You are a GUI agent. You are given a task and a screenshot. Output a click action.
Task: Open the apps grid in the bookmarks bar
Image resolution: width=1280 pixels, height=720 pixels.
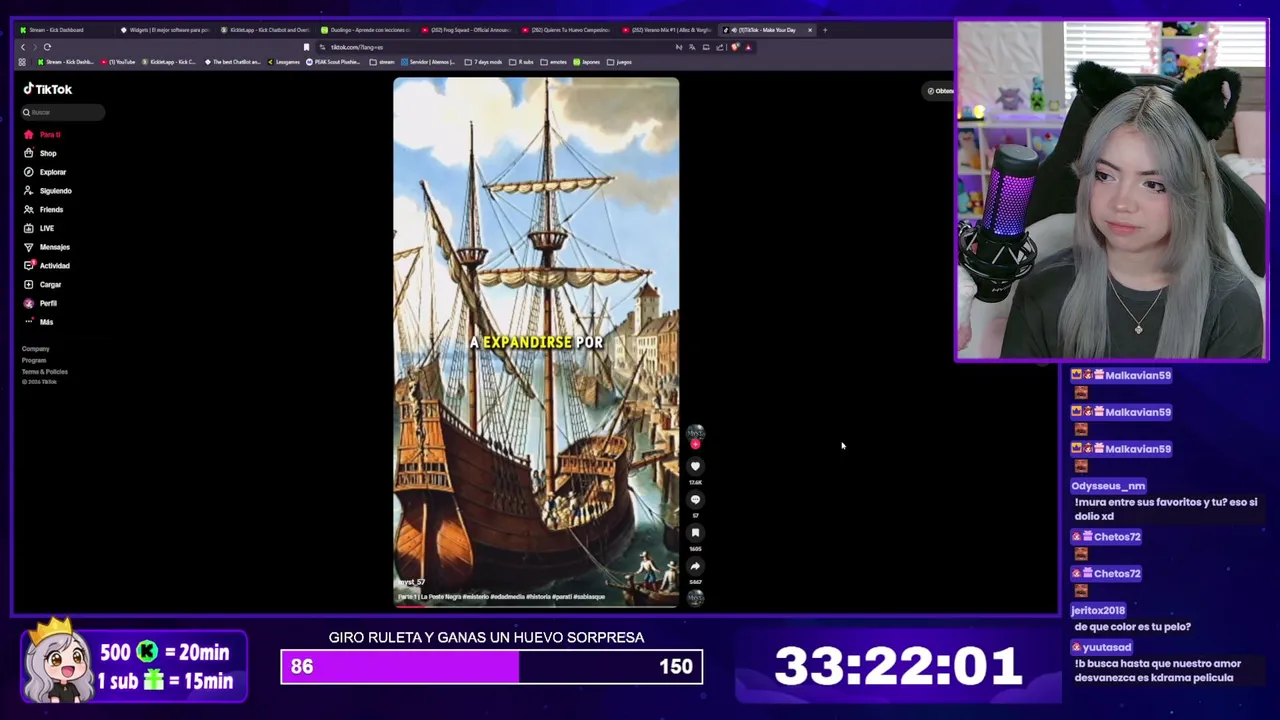[x=22, y=62]
